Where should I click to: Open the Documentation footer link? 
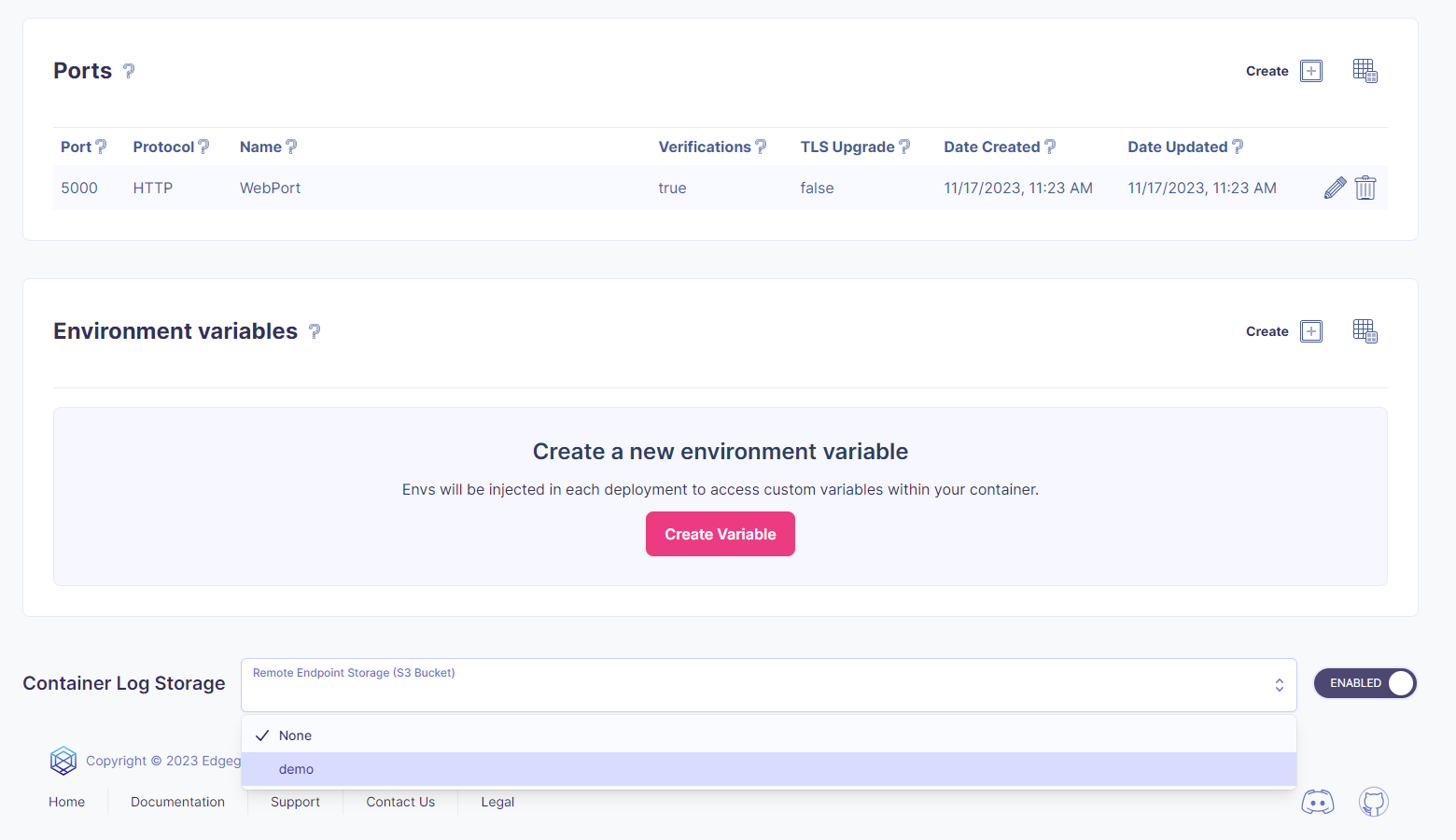click(177, 802)
